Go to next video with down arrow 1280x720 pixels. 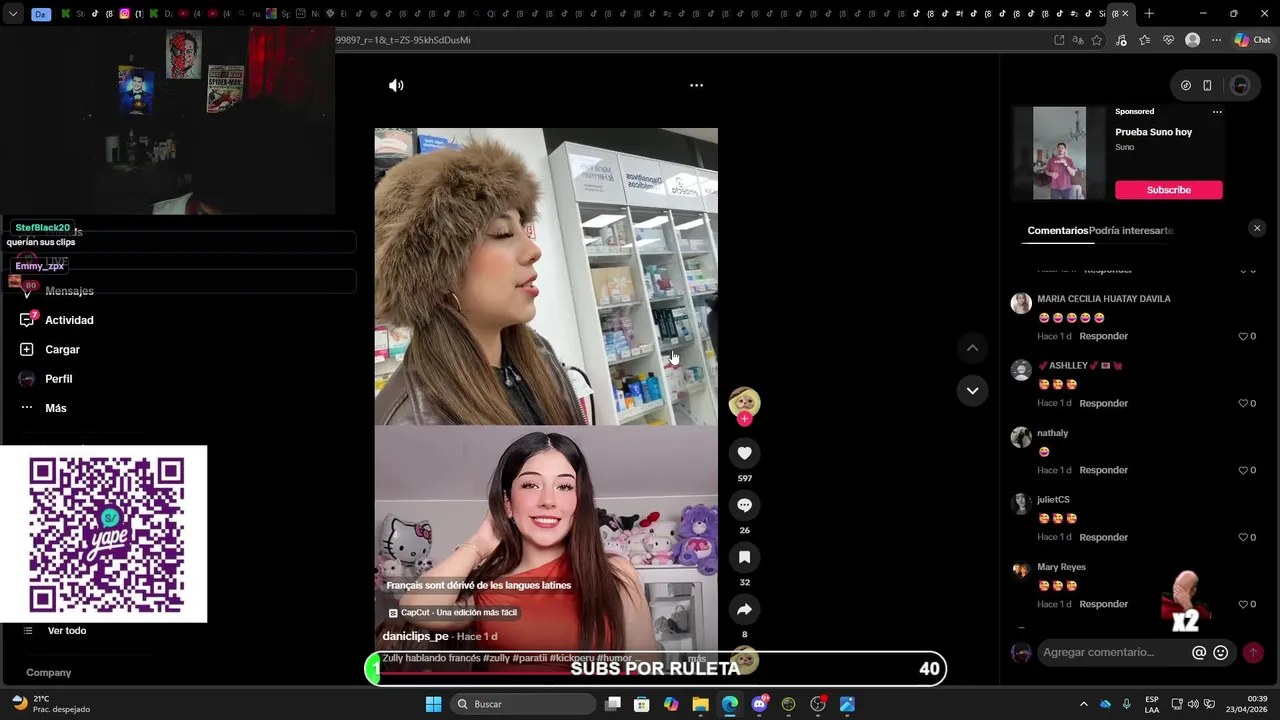coord(972,390)
